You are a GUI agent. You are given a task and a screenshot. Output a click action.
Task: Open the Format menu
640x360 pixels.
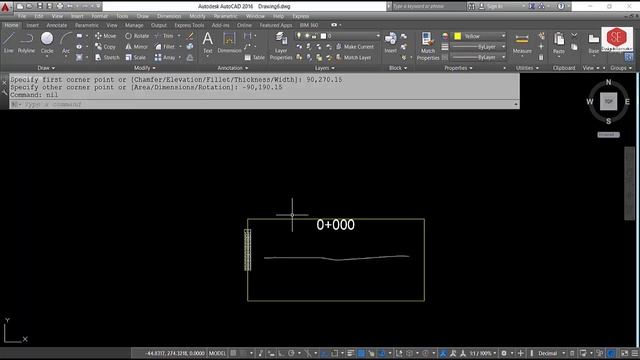[x=100, y=16]
